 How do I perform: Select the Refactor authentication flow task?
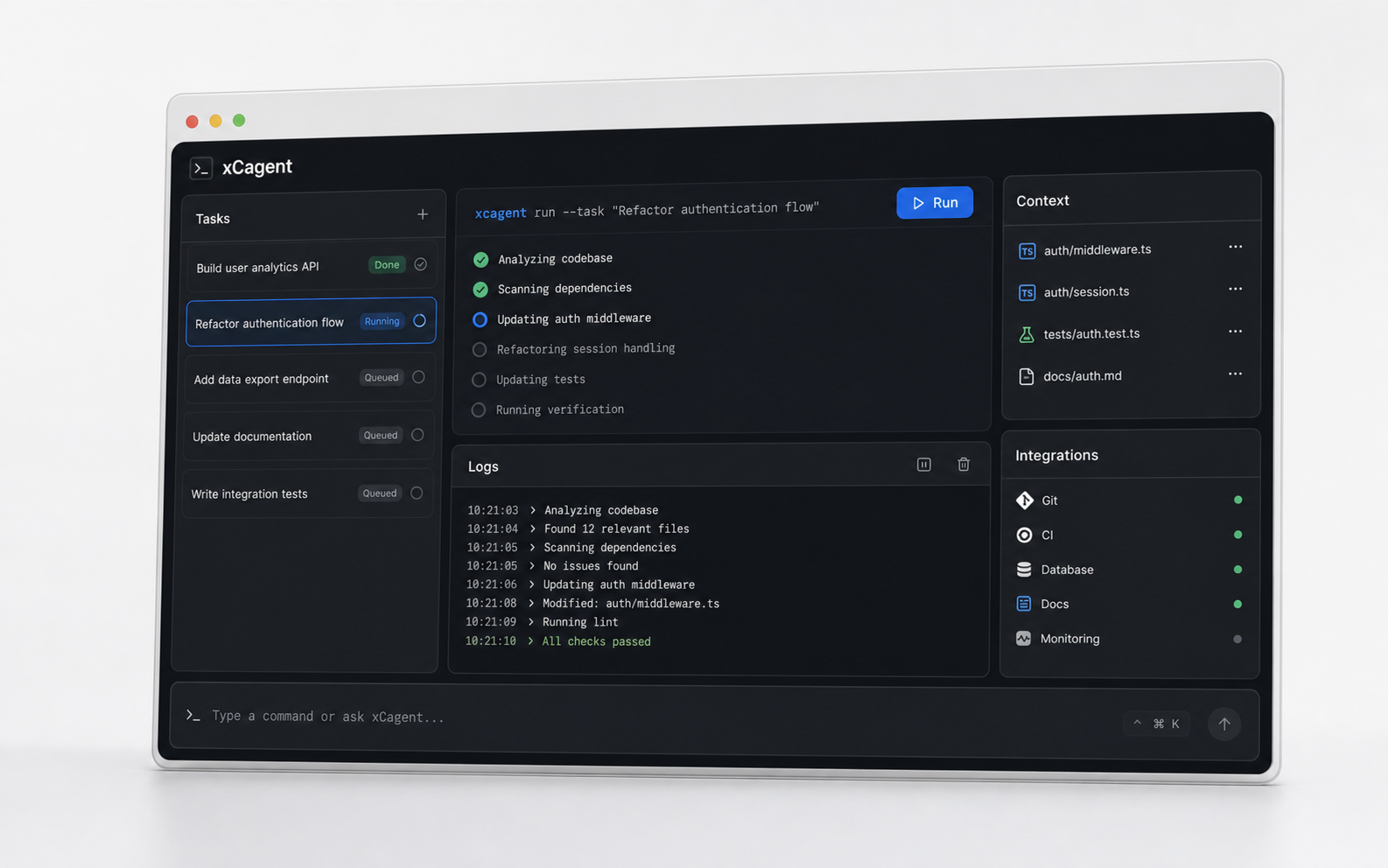311,322
